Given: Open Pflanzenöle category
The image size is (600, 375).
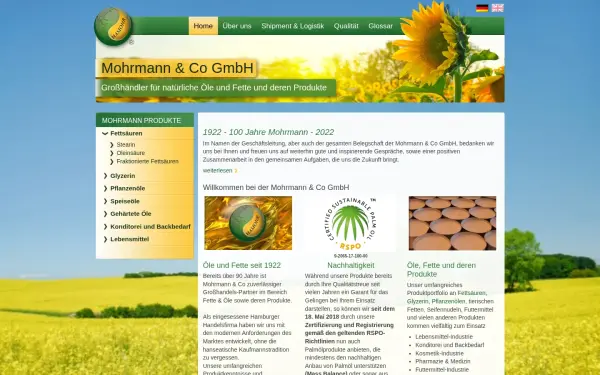Looking at the screenshot, I should point(128,189).
